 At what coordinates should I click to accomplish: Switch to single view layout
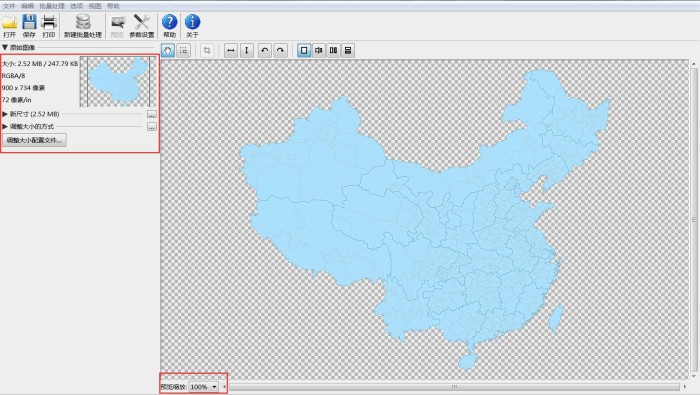(x=304, y=50)
